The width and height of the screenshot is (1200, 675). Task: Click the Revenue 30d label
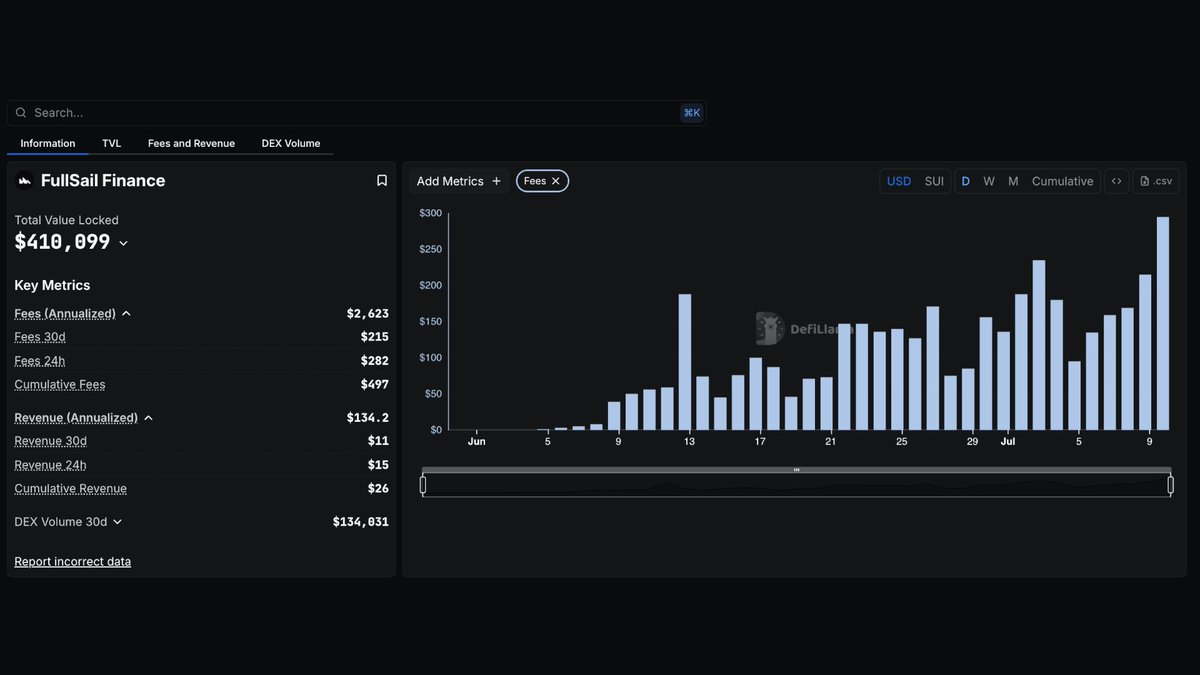coord(50,441)
